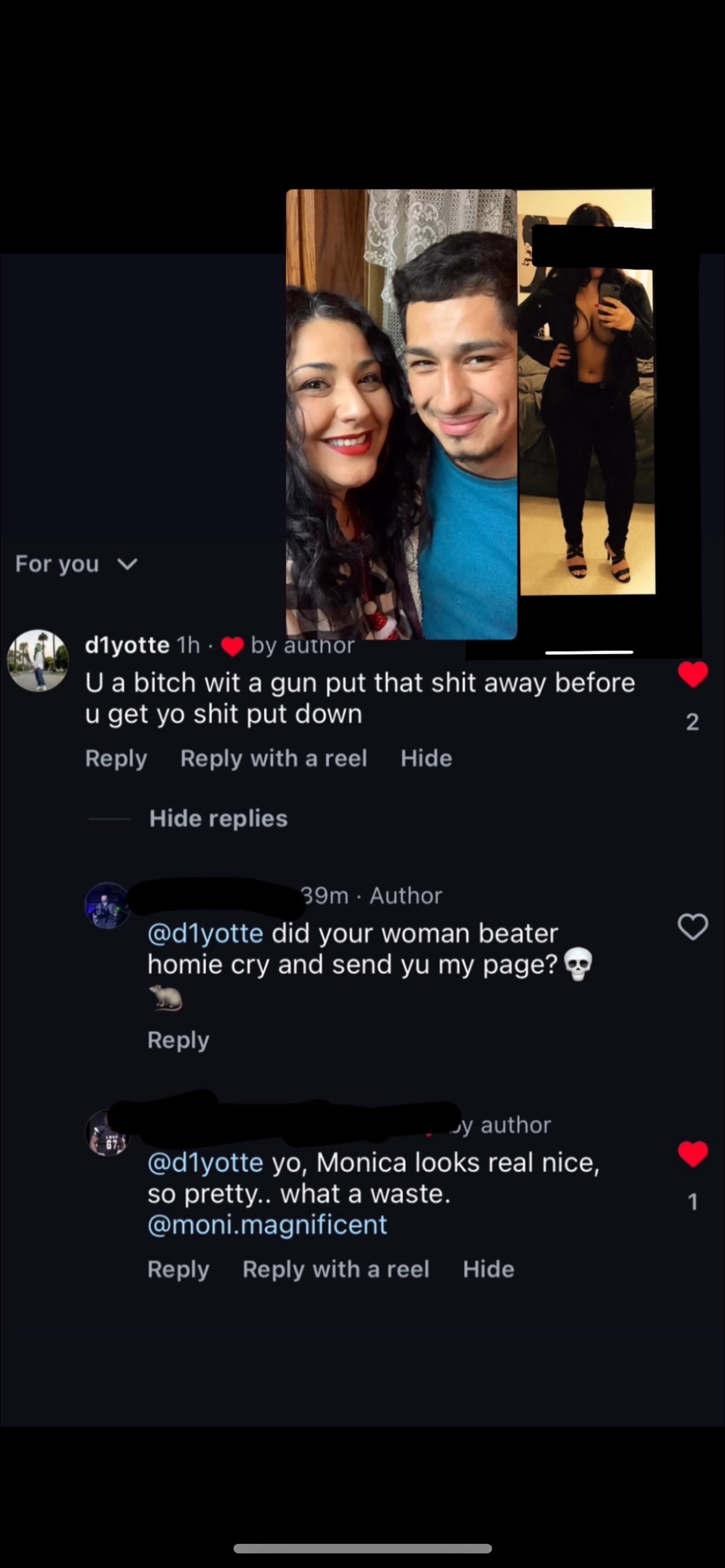
Task: Reply to the comment about Monica
Action: [x=178, y=1270]
